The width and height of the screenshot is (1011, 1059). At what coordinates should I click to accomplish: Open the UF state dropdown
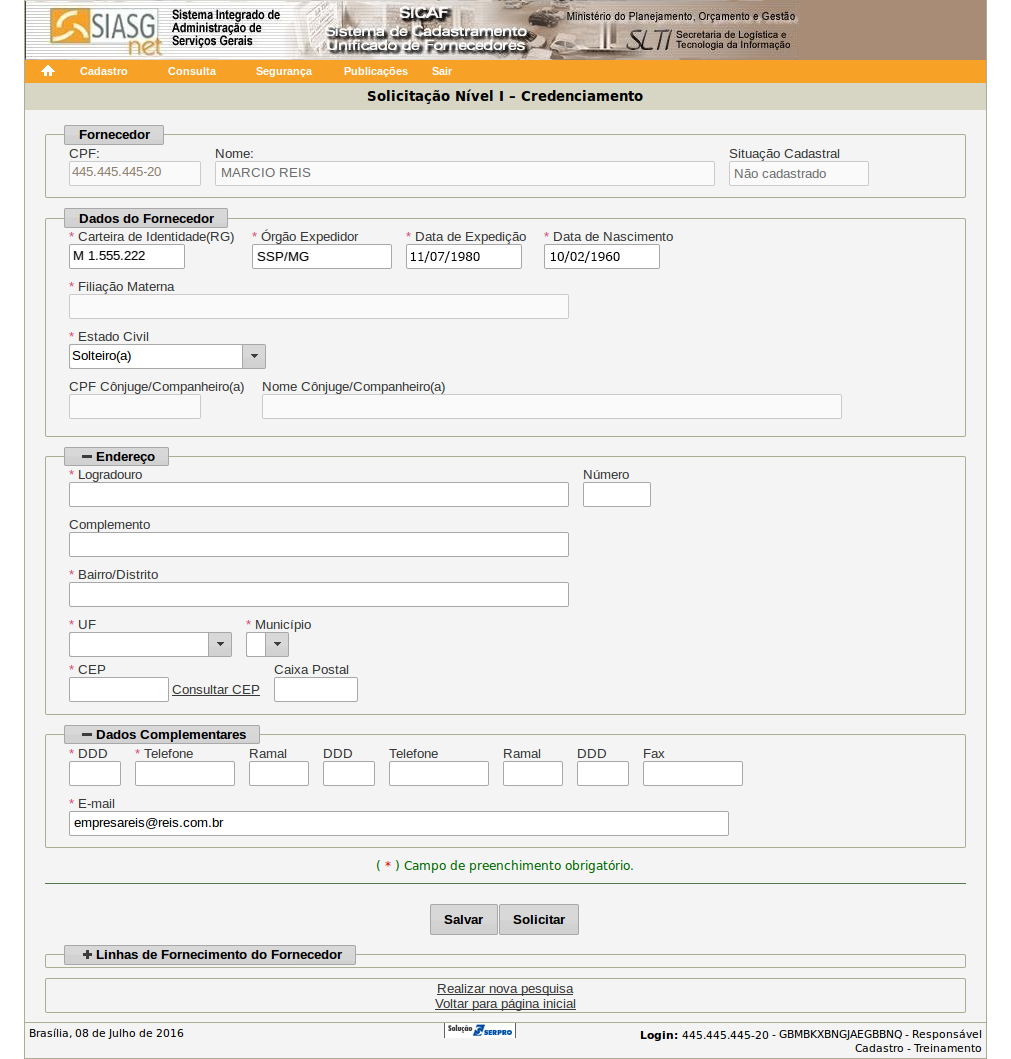(x=150, y=644)
